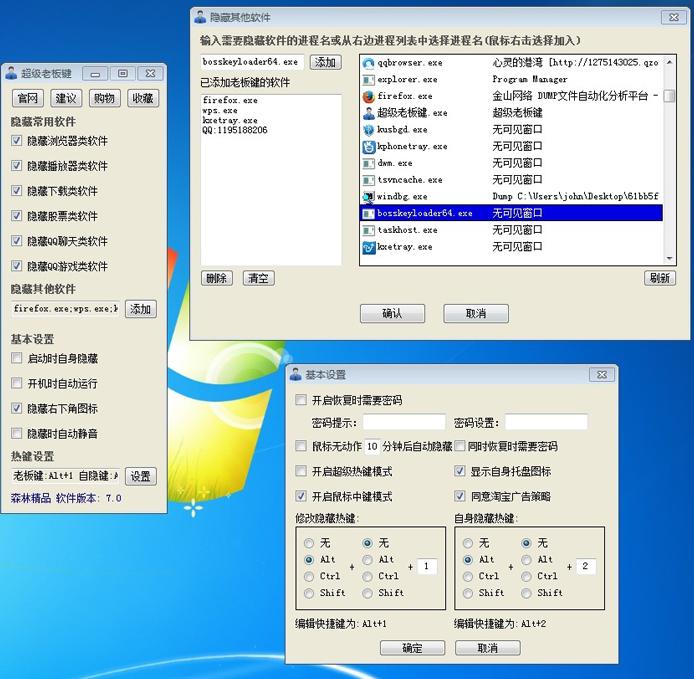
Task: Click the 隐藏其他软件 window title icon
Action: 200,17
